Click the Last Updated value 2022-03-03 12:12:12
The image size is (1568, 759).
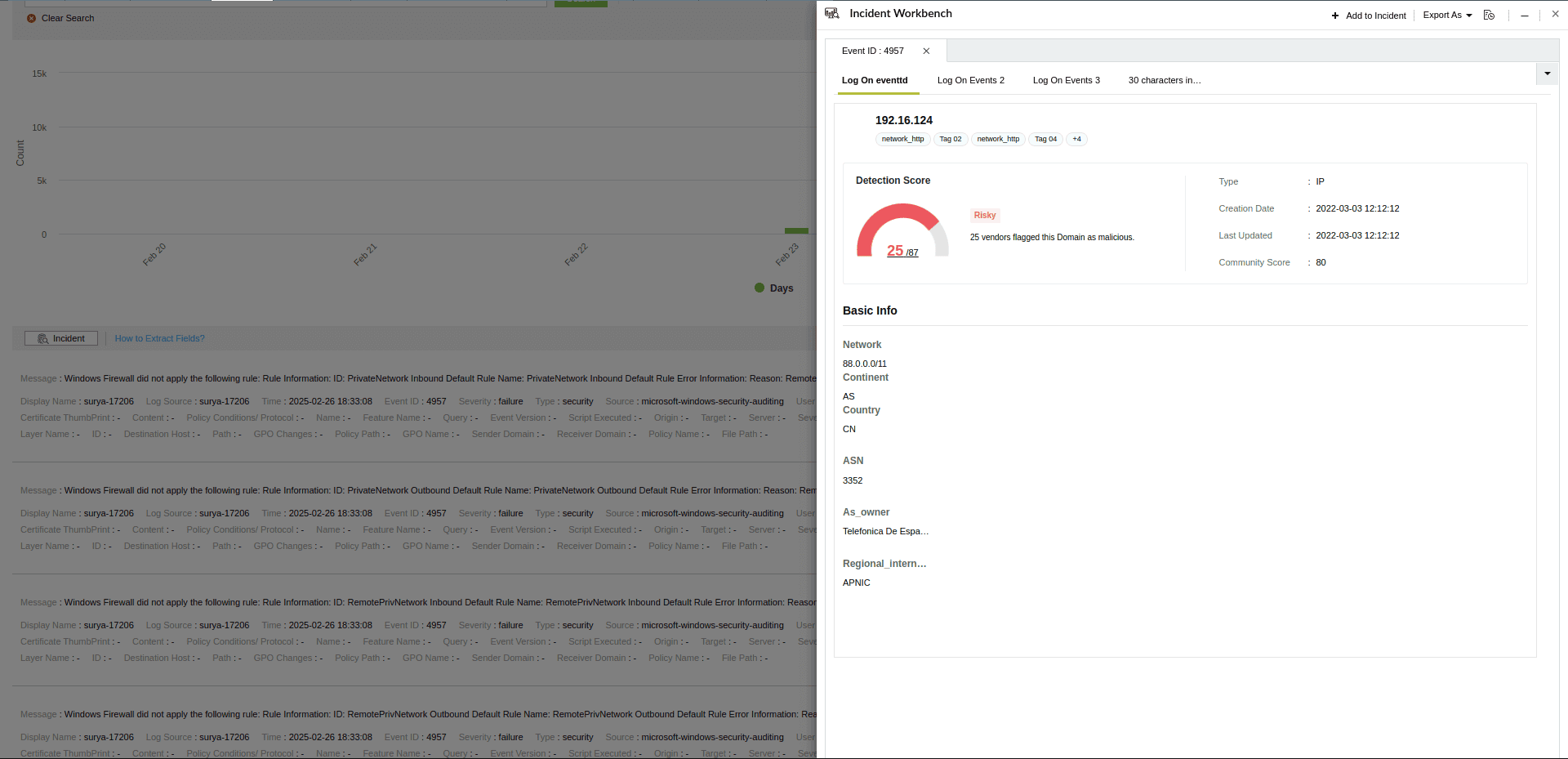point(1357,235)
